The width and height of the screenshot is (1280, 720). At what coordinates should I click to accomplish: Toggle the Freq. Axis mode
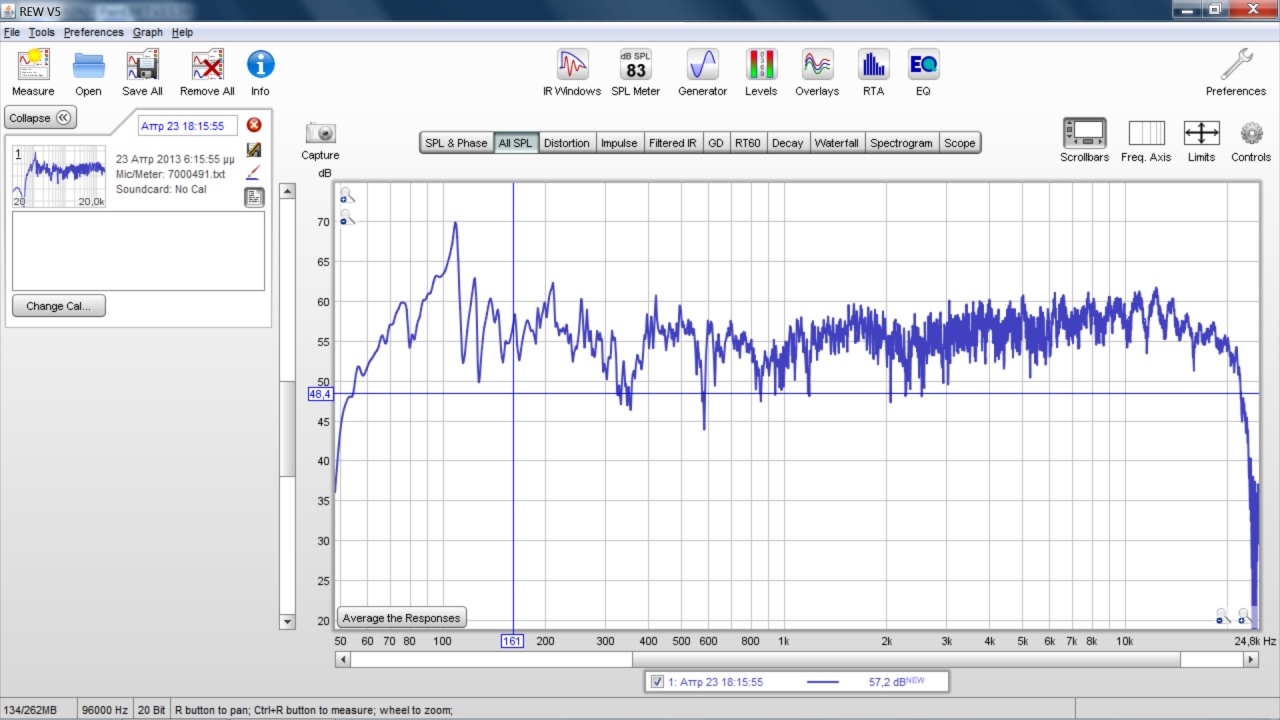[x=1146, y=134]
